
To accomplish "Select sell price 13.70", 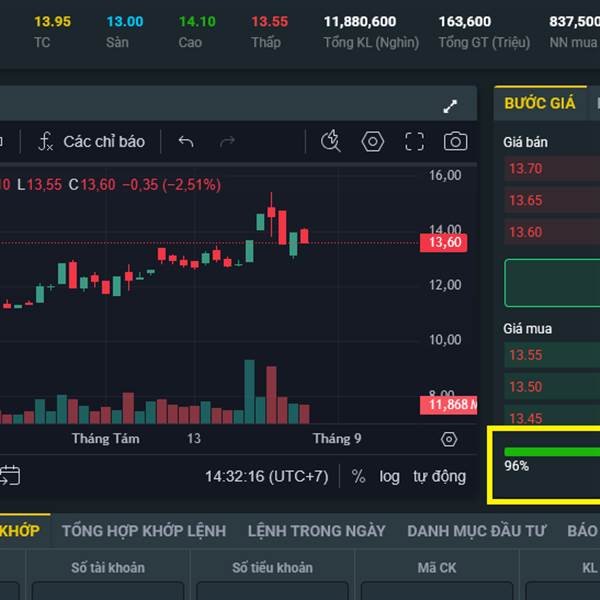I will [552, 168].
